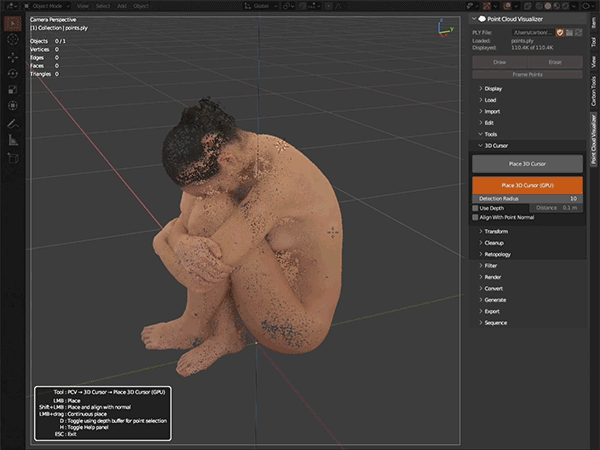This screenshot has height=450, width=600.
Task: Open the Global transform orientation dropdown
Action: 261,6
